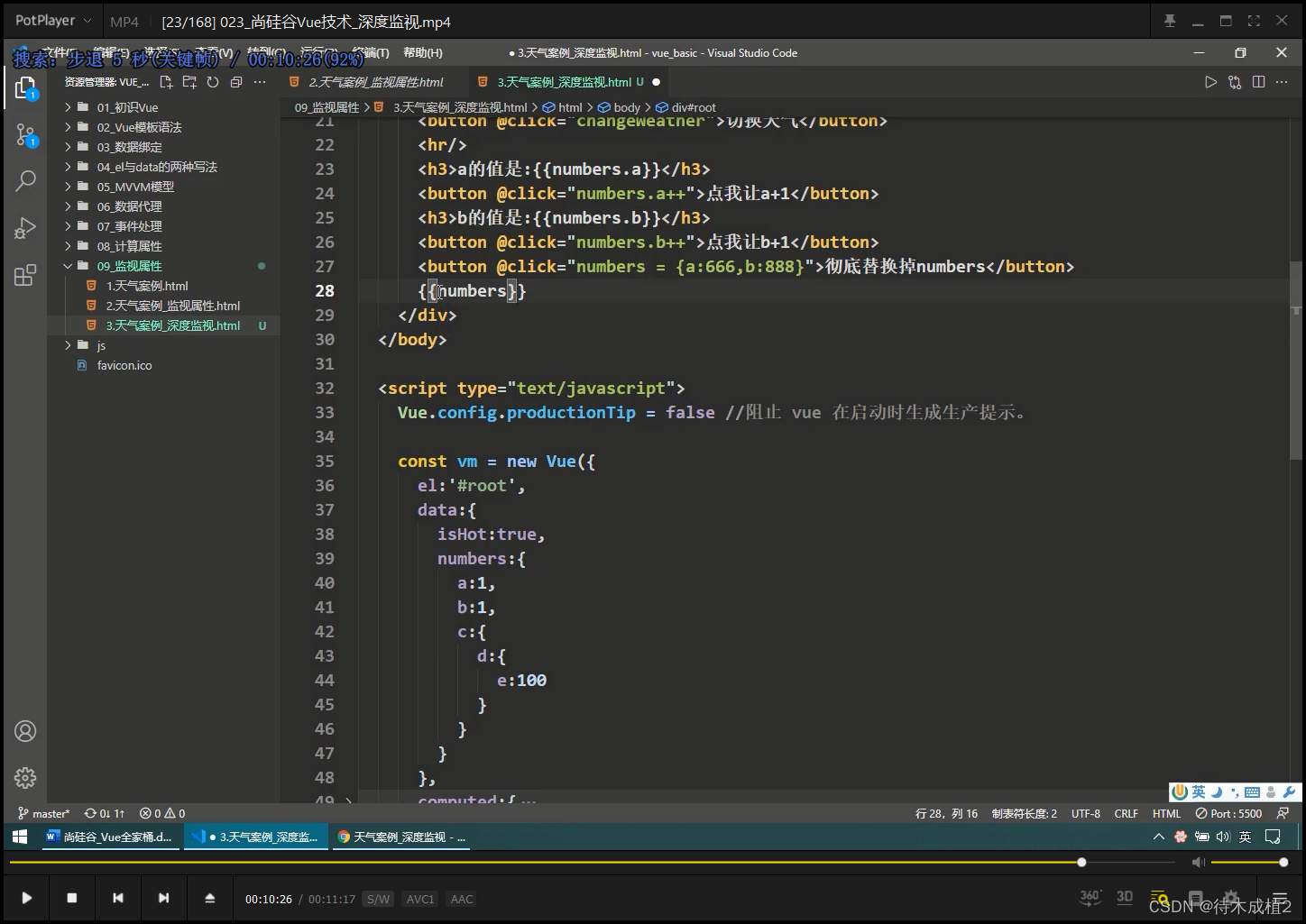Click CRLF line ending selector

tap(1127, 813)
